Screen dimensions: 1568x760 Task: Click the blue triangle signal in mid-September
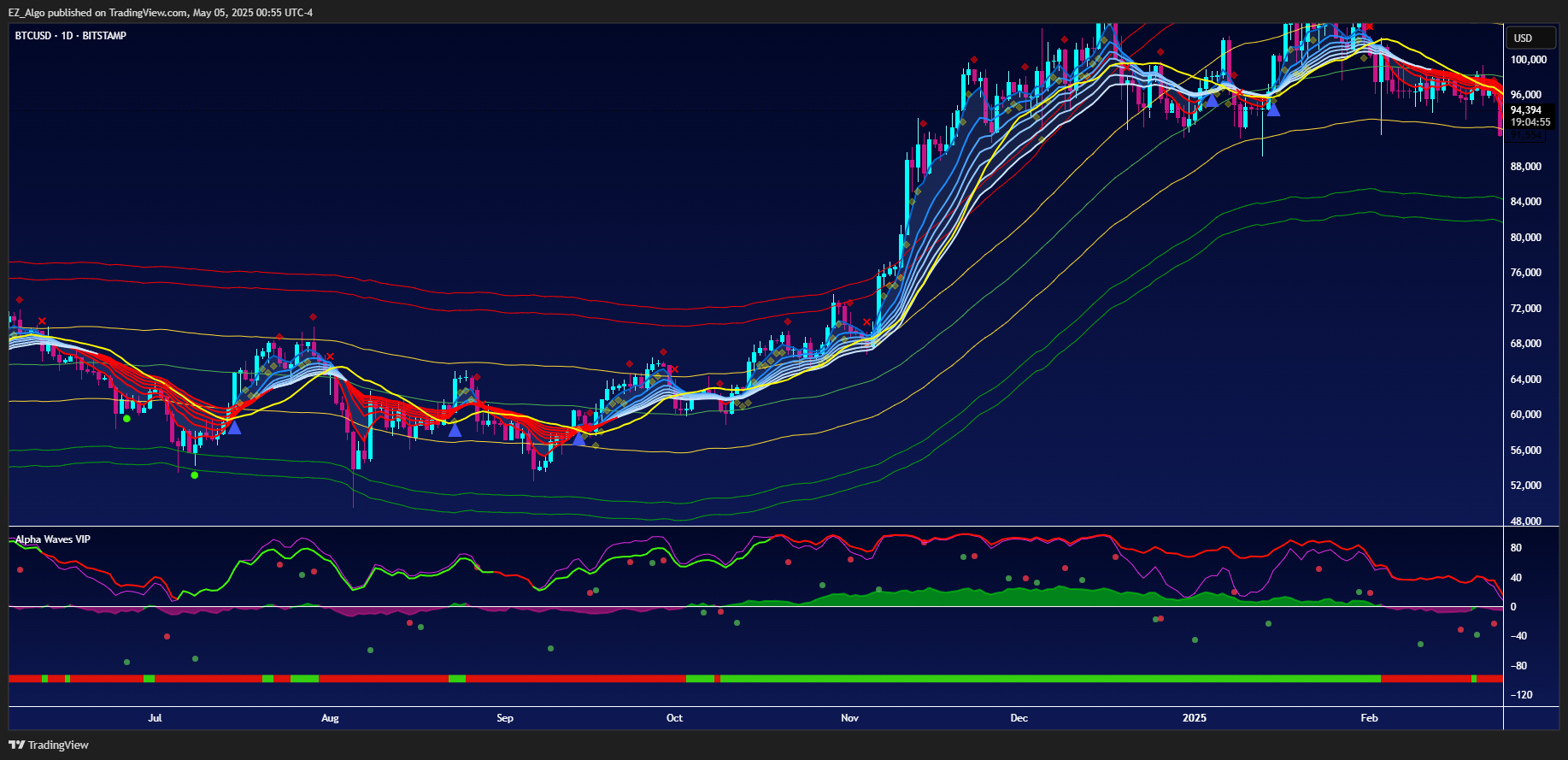(x=578, y=439)
